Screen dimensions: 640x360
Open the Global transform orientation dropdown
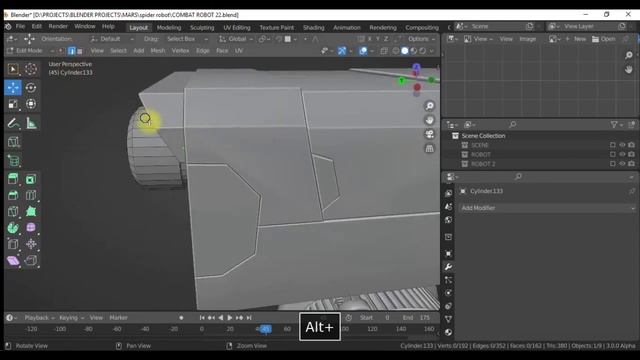coord(236,39)
